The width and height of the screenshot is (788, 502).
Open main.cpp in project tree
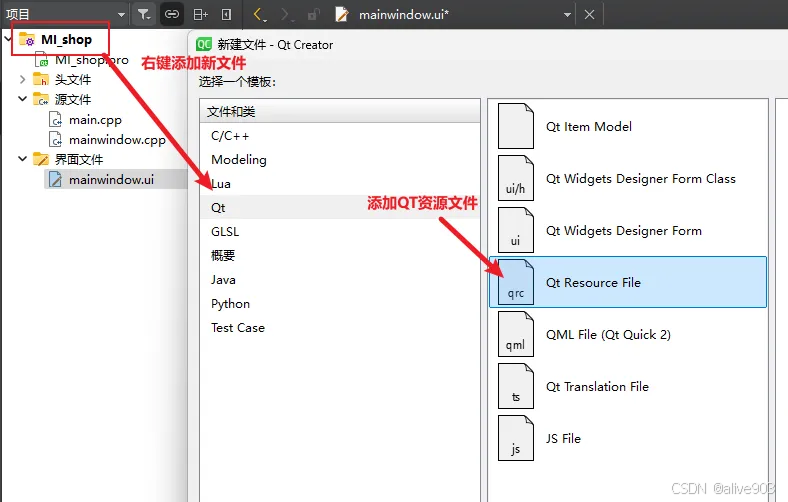pyautogui.click(x=95, y=120)
